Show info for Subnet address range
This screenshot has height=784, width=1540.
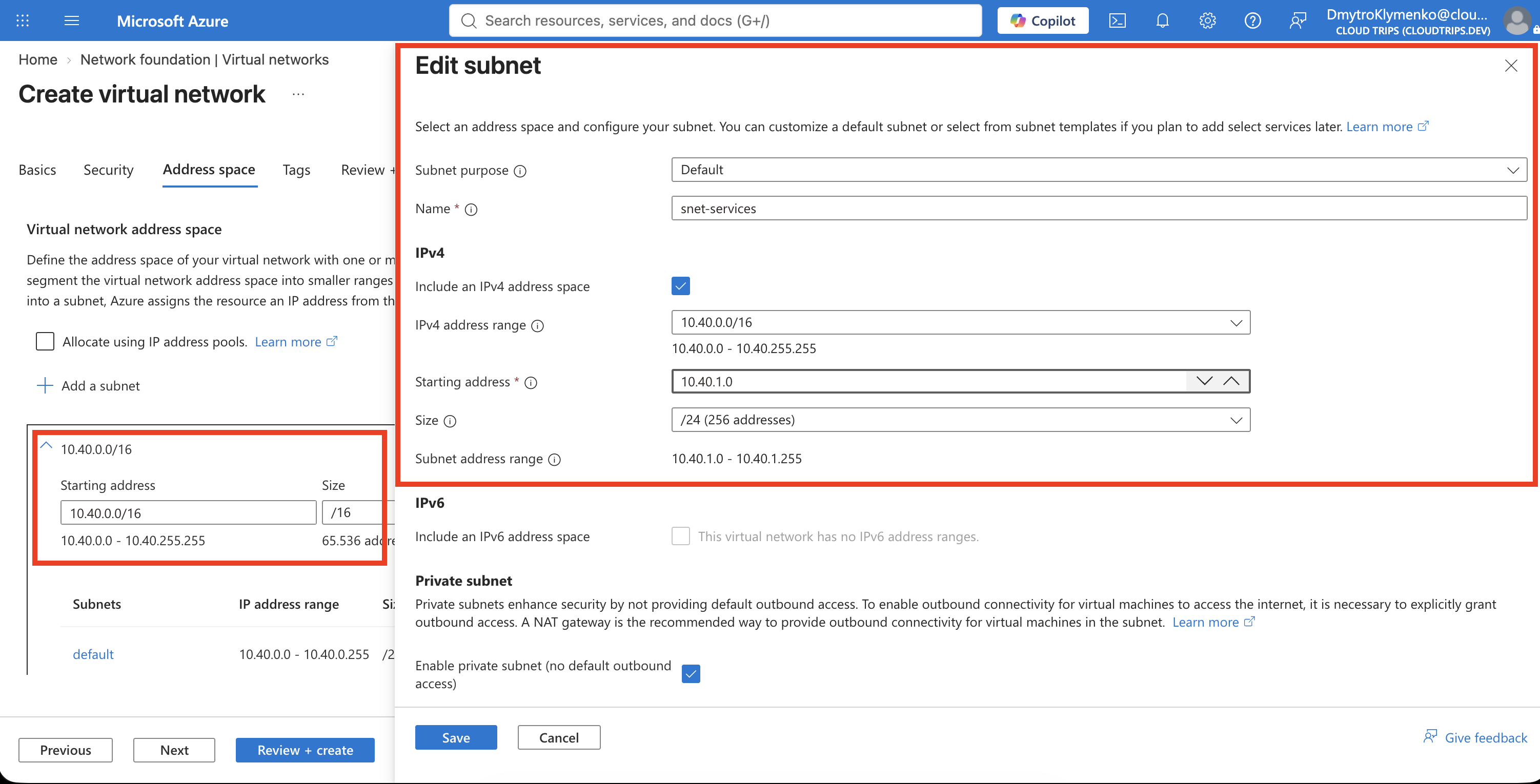[554, 460]
